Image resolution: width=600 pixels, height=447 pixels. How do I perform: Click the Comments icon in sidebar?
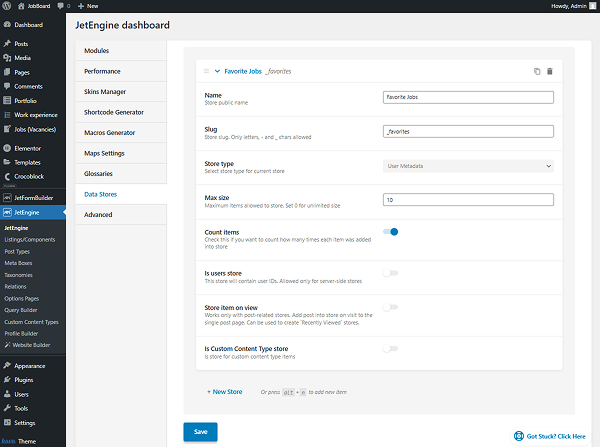click(7, 86)
